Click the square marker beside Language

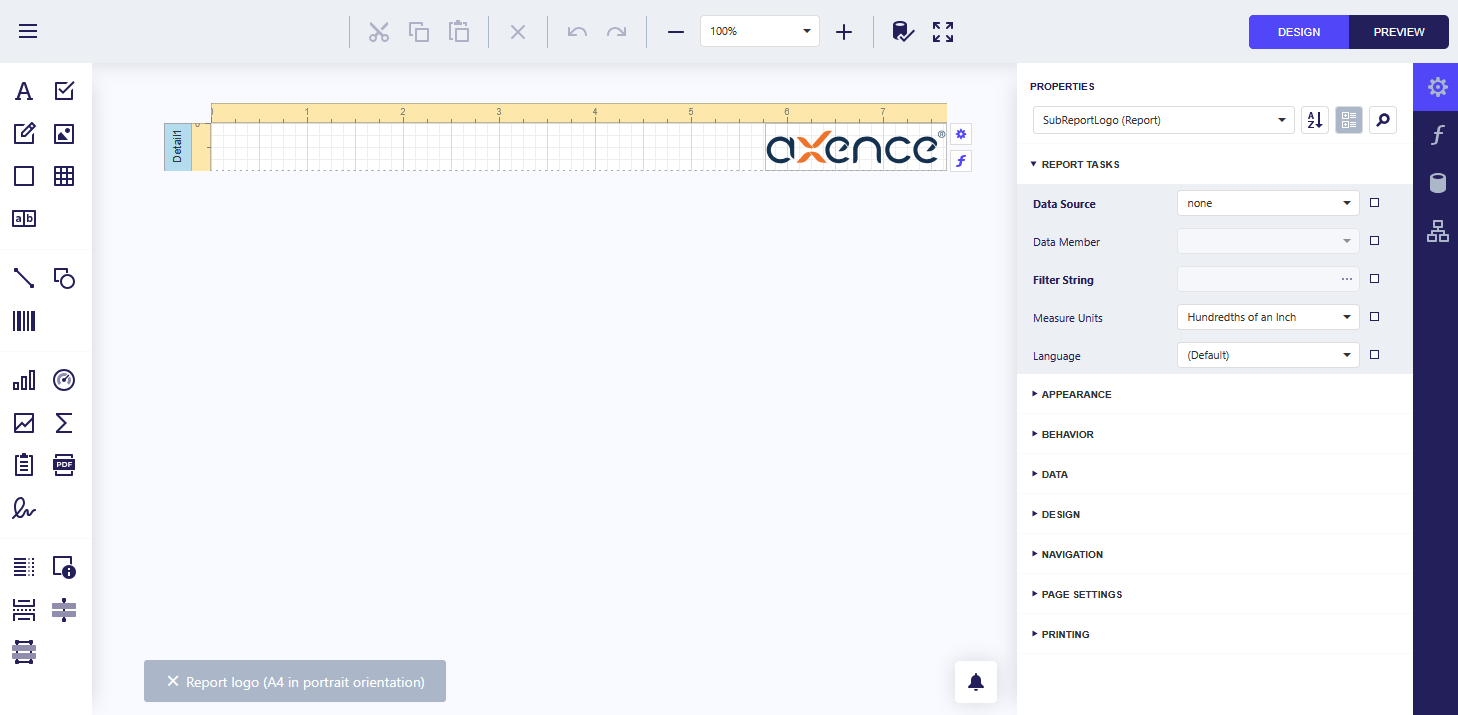pyautogui.click(x=1374, y=355)
